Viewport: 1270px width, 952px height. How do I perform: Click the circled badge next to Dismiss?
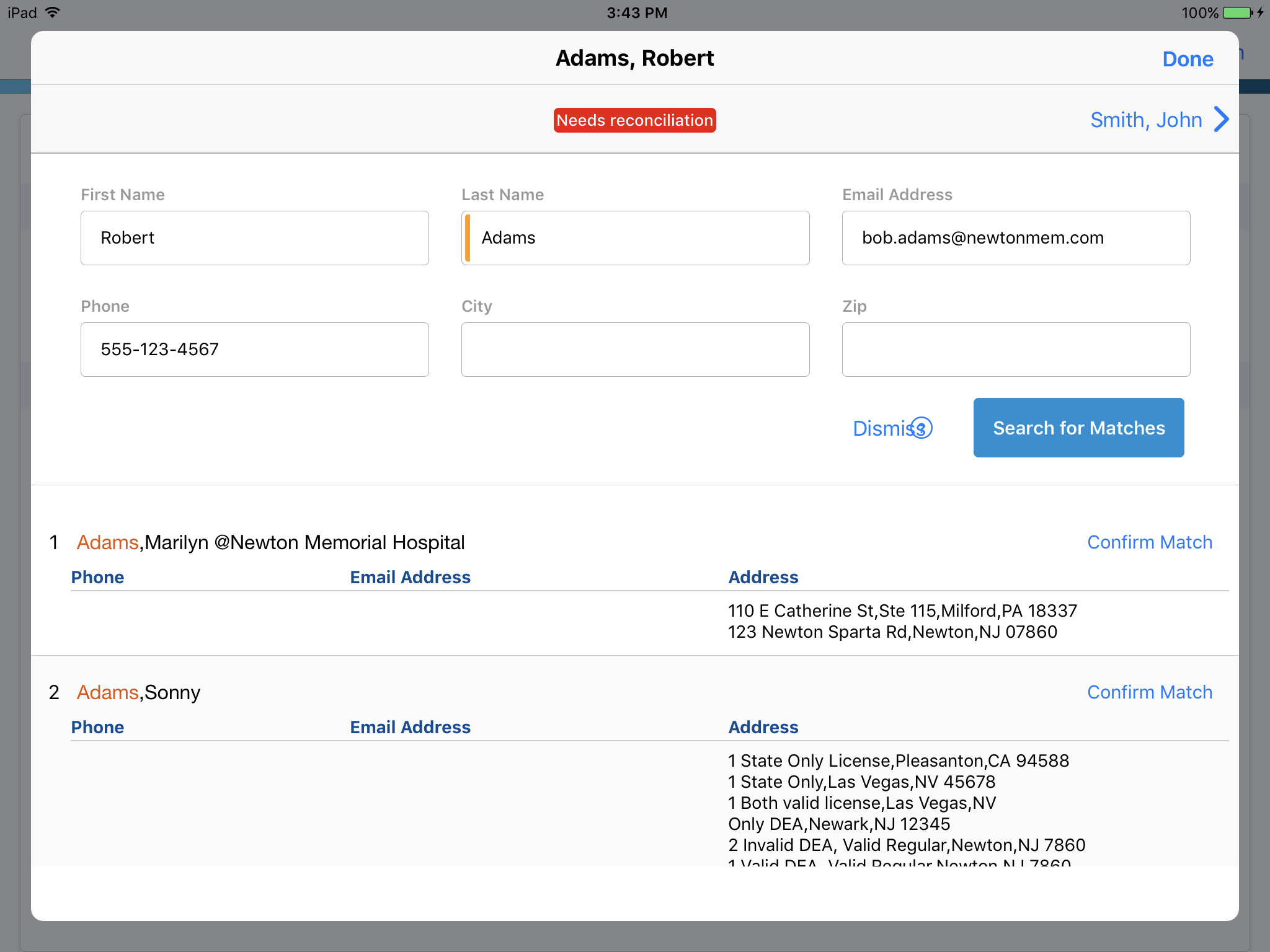click(x=922, y=428)
